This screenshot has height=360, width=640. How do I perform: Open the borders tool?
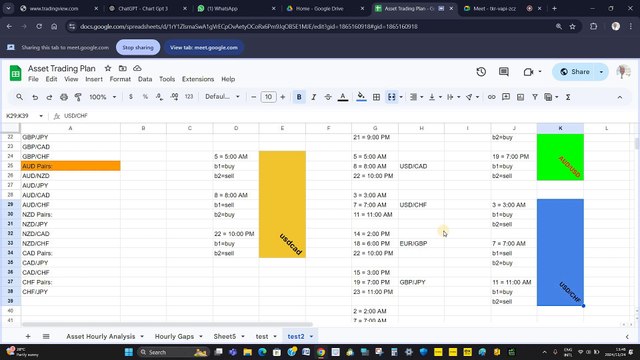coord(376,97)
